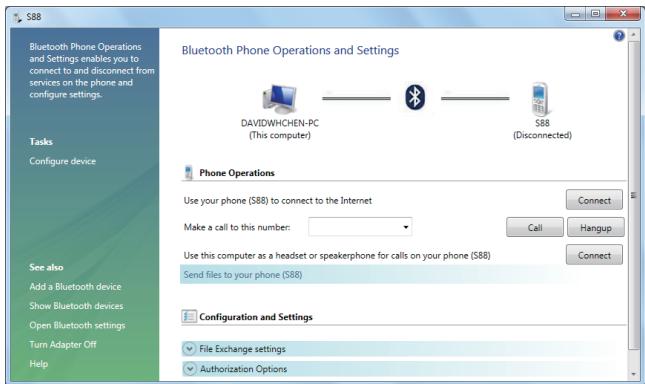This screenshot has width=645, height=384.
Task: Select the DAVIDWHCHEN-PC computer icon
Action: pyautogui.click(x=280, y=99)
